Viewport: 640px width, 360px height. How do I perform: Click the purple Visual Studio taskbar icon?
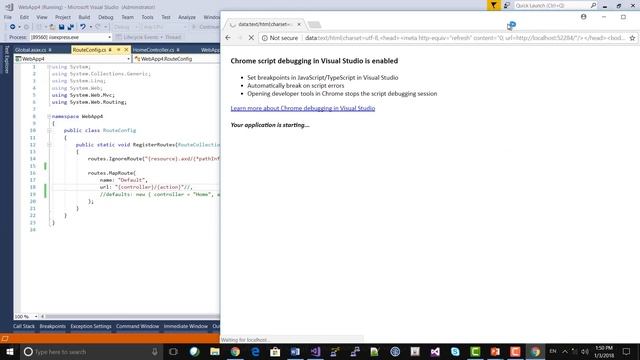click(315, 351)
